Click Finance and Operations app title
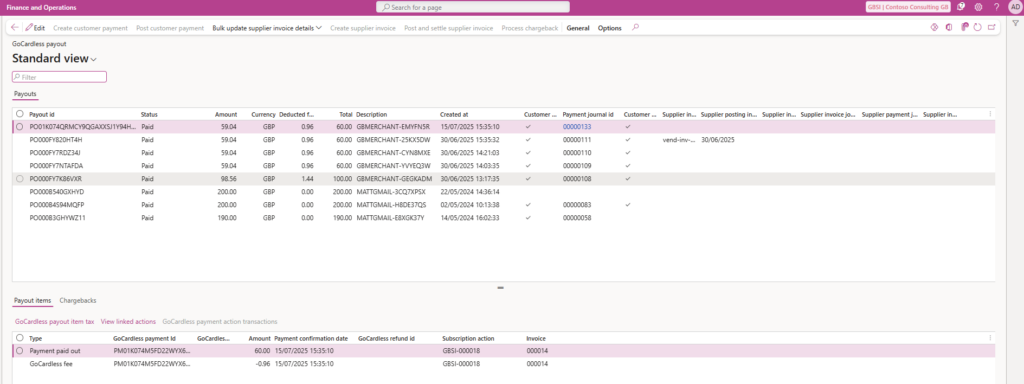The height and width of the screenshot is (384, 1024). 41,7
